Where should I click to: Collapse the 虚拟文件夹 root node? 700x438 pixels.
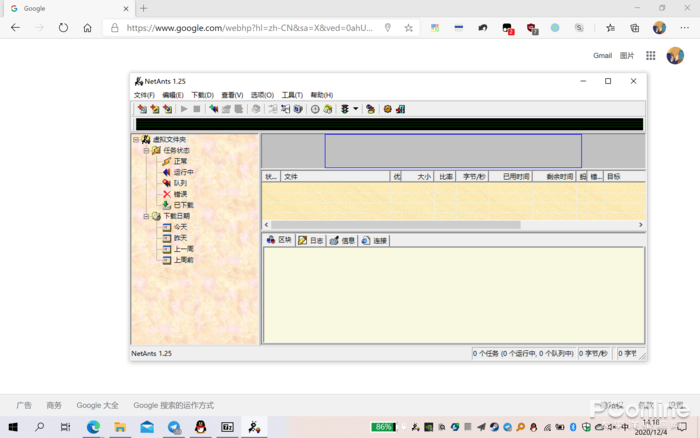(136, 140)
